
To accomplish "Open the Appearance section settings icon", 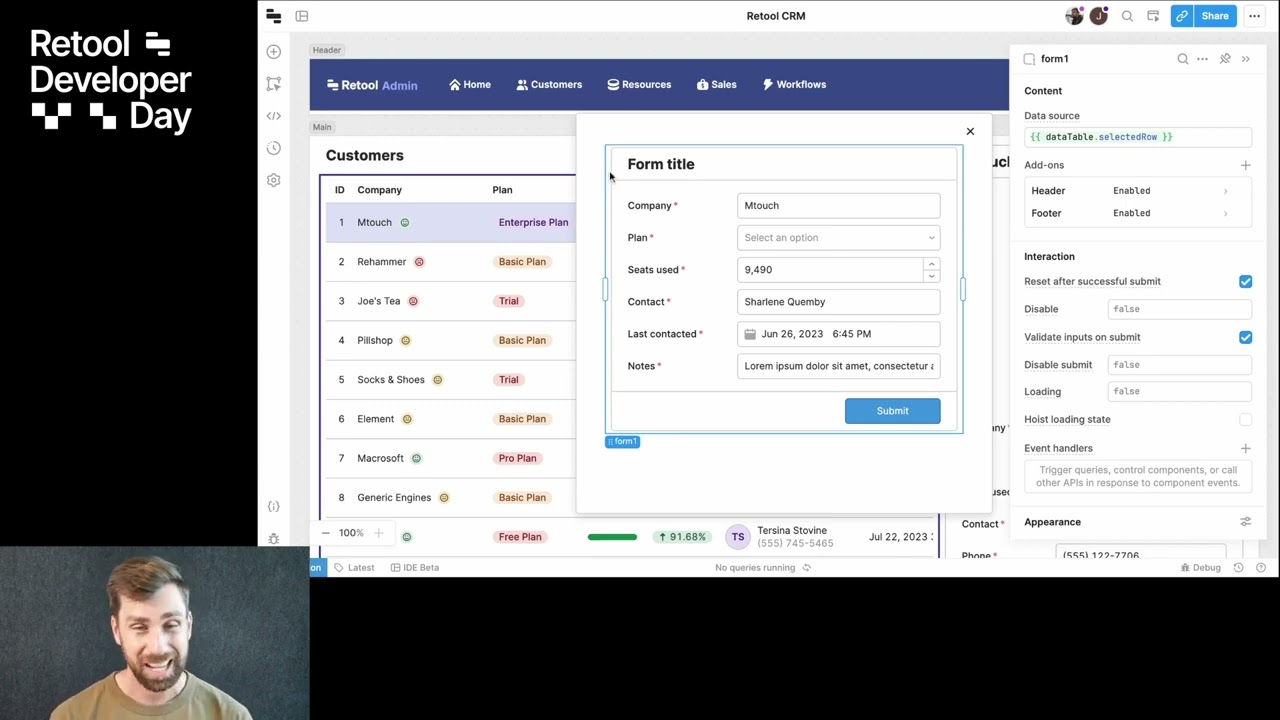I will tap(1245, 522).
